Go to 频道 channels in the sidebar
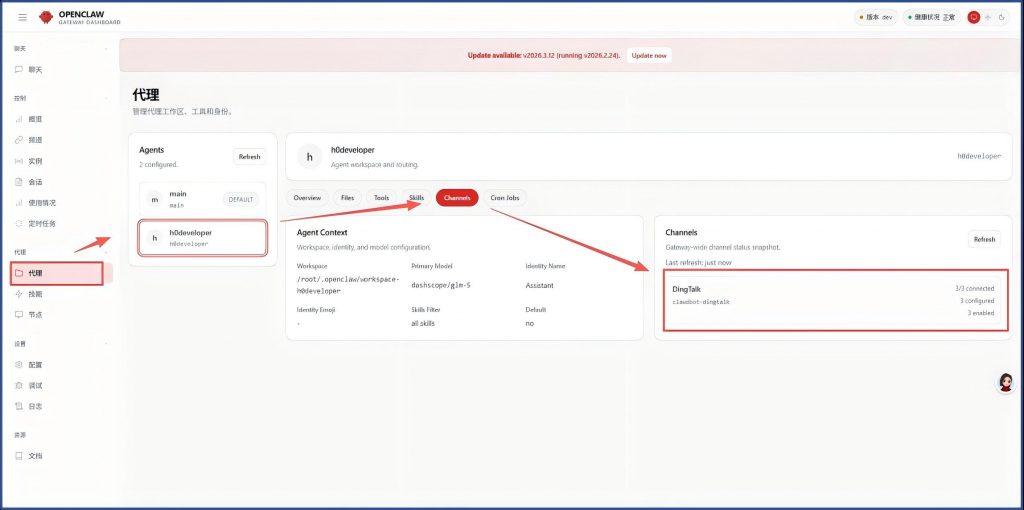Screen dimensions: 1024x510 click(35, 140)
